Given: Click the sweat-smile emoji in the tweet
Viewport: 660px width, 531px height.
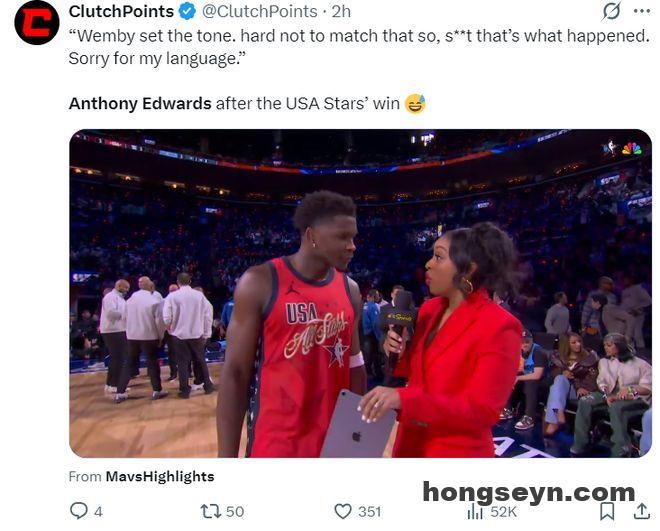Looking at the screenshot, I should point(415,104).
